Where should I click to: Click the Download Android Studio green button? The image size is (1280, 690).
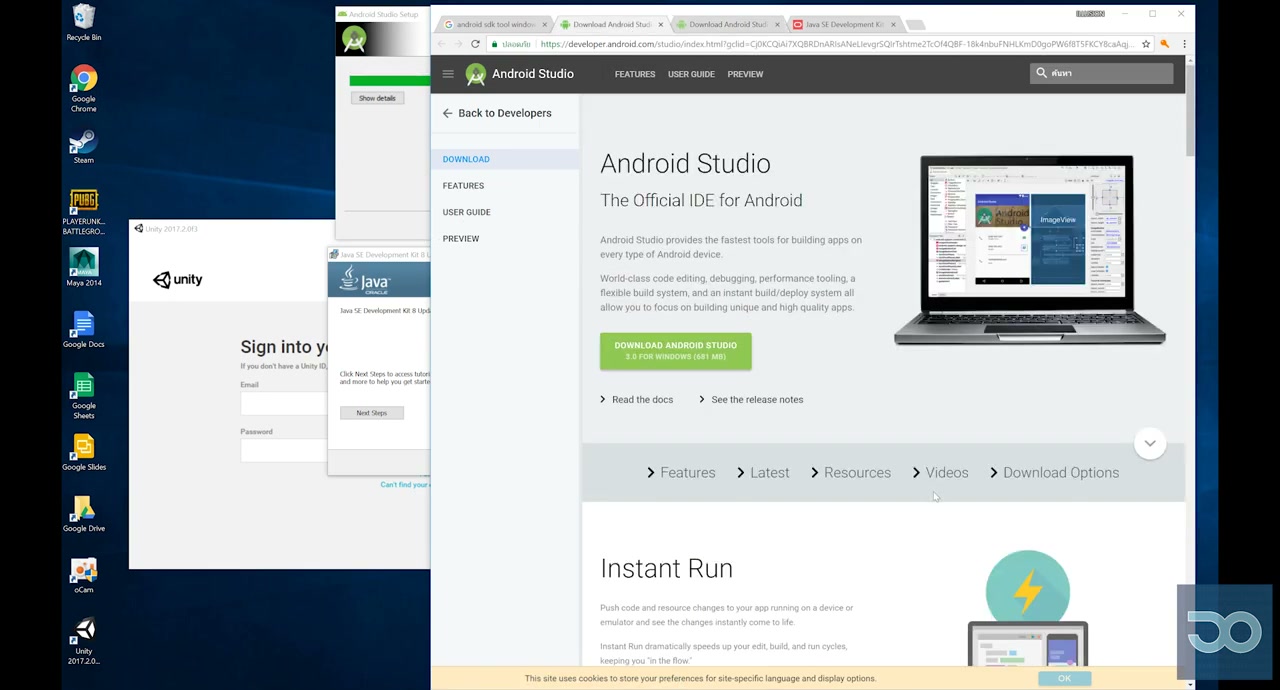[675, 351]
